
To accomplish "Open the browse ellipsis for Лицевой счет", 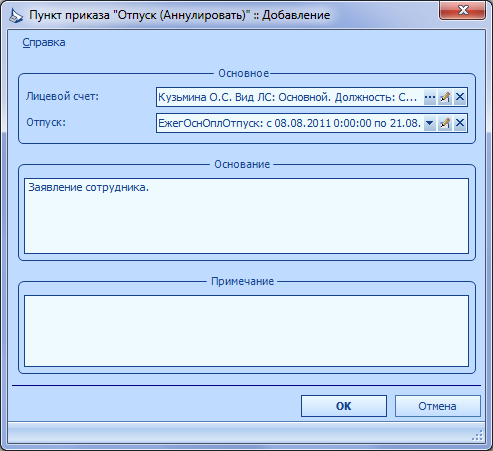I will tap(430, 97).
